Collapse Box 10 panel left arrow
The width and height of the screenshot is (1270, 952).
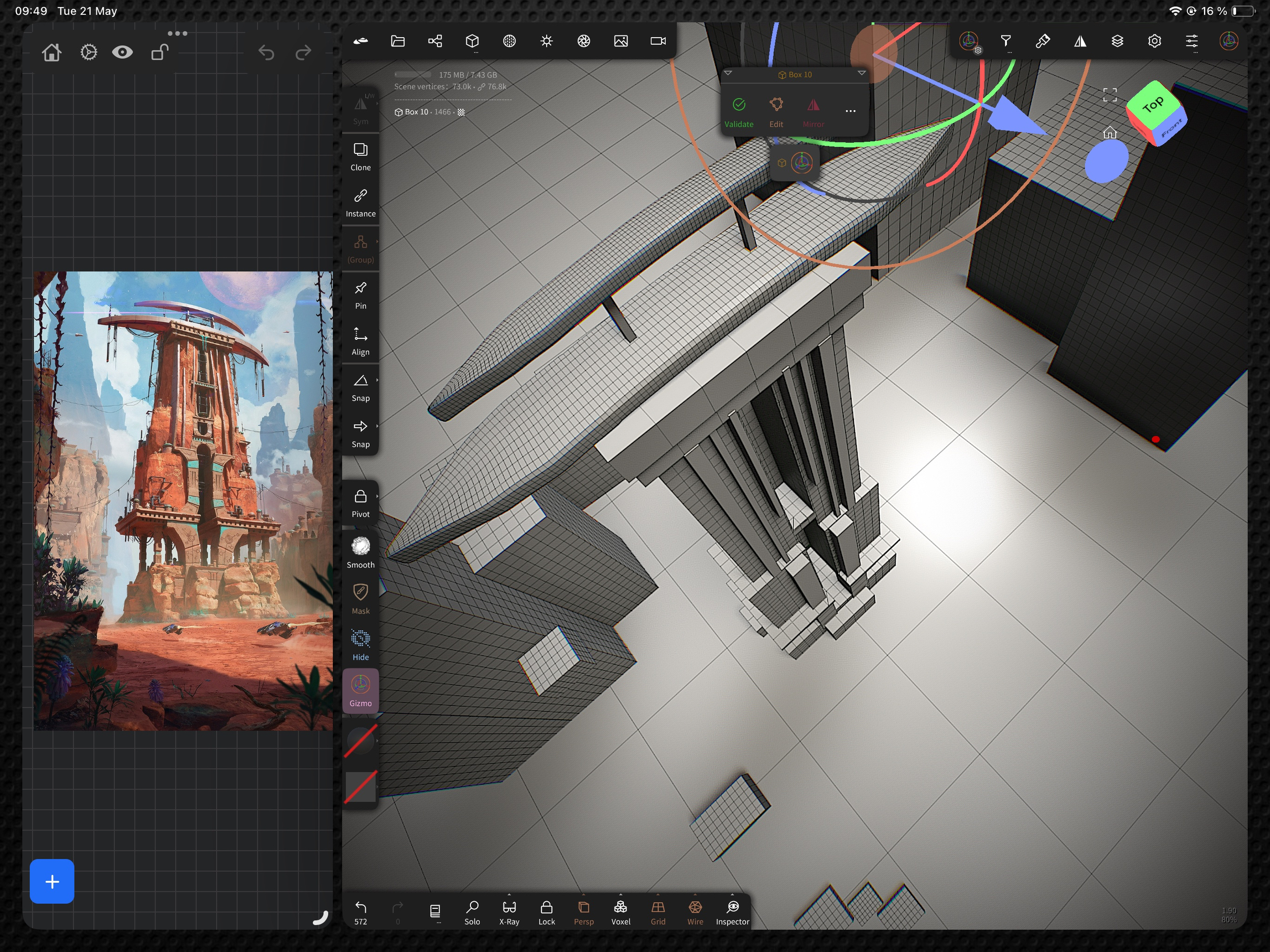(x=728, y=74)
